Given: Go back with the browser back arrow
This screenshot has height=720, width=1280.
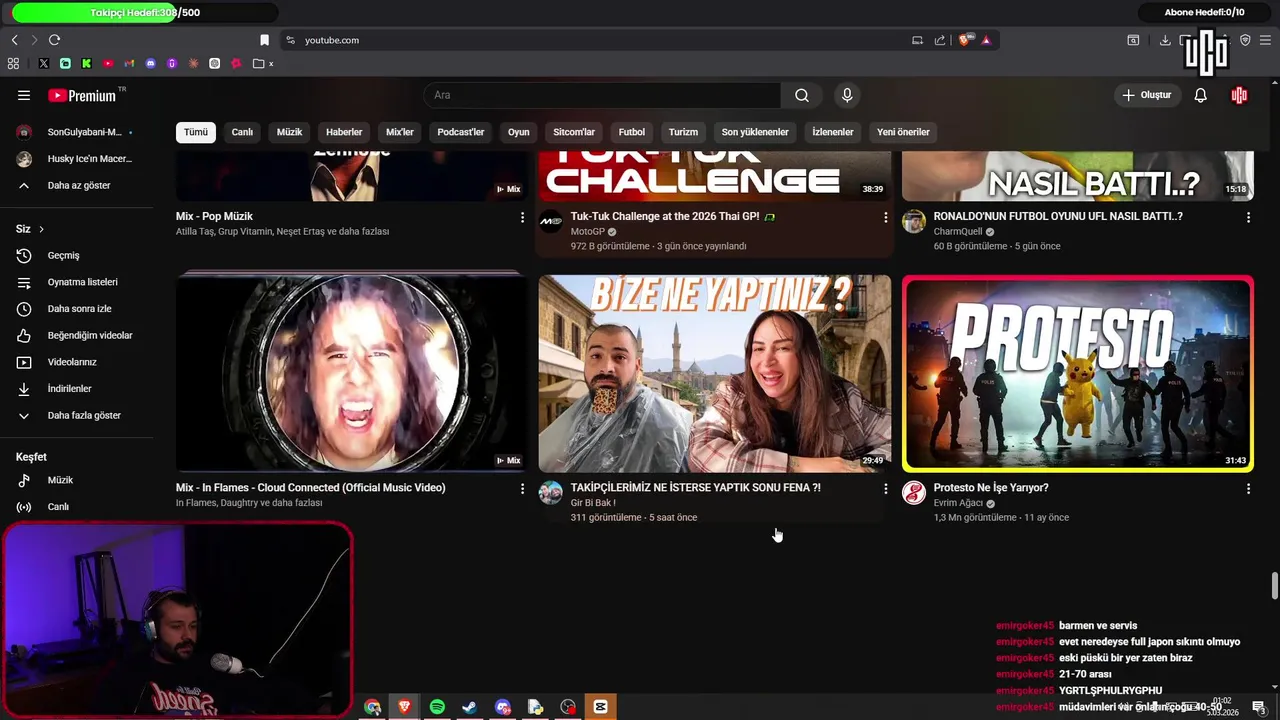Looking at the screenshot, I should coord(14,40).
